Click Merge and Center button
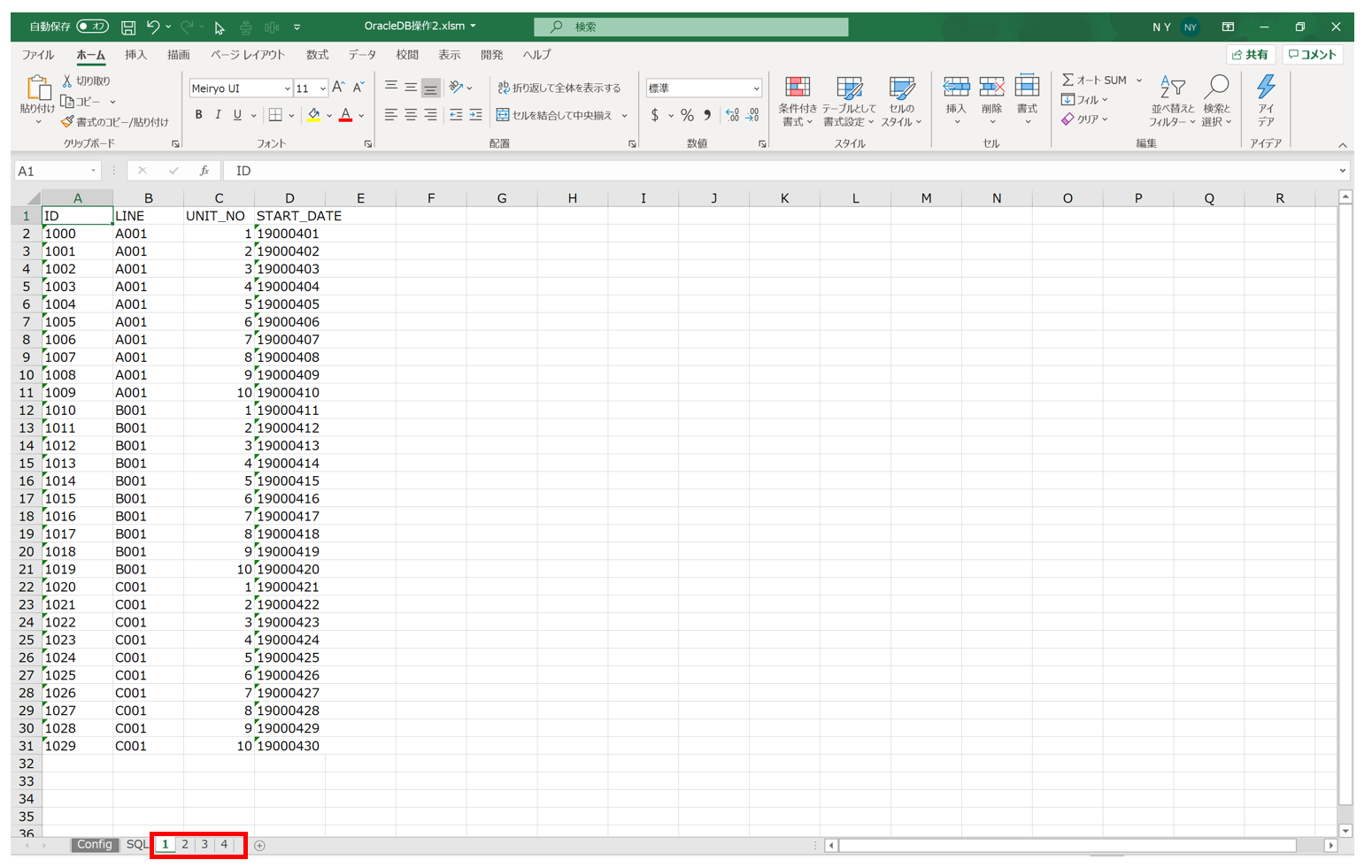 coord(555,116)
